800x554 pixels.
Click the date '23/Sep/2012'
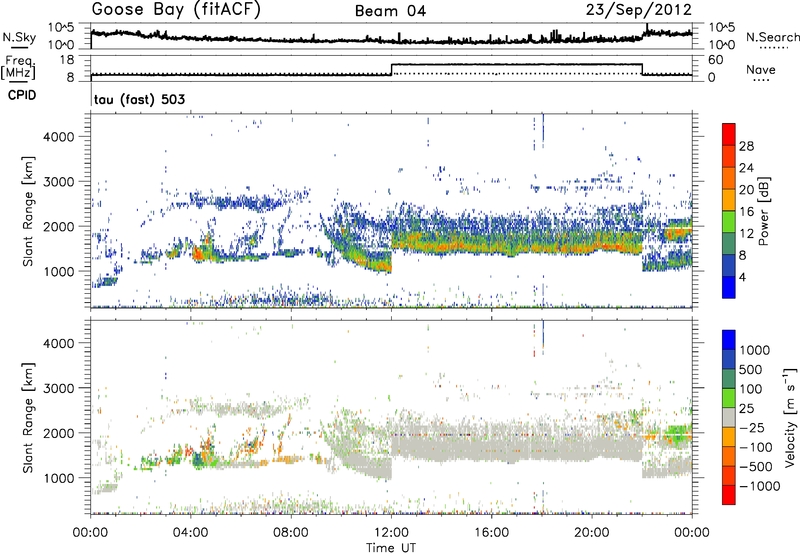[638, 9]
